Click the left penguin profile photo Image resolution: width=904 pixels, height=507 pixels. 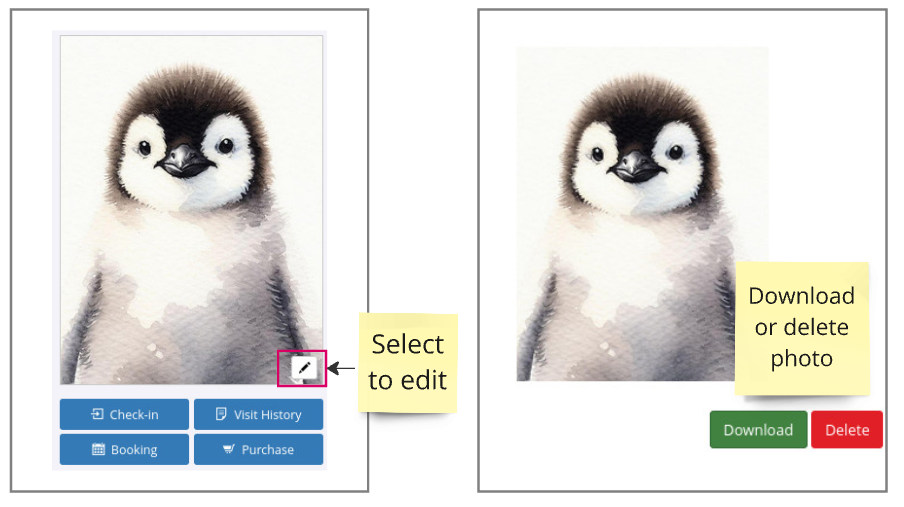click(x=191, y=210)
